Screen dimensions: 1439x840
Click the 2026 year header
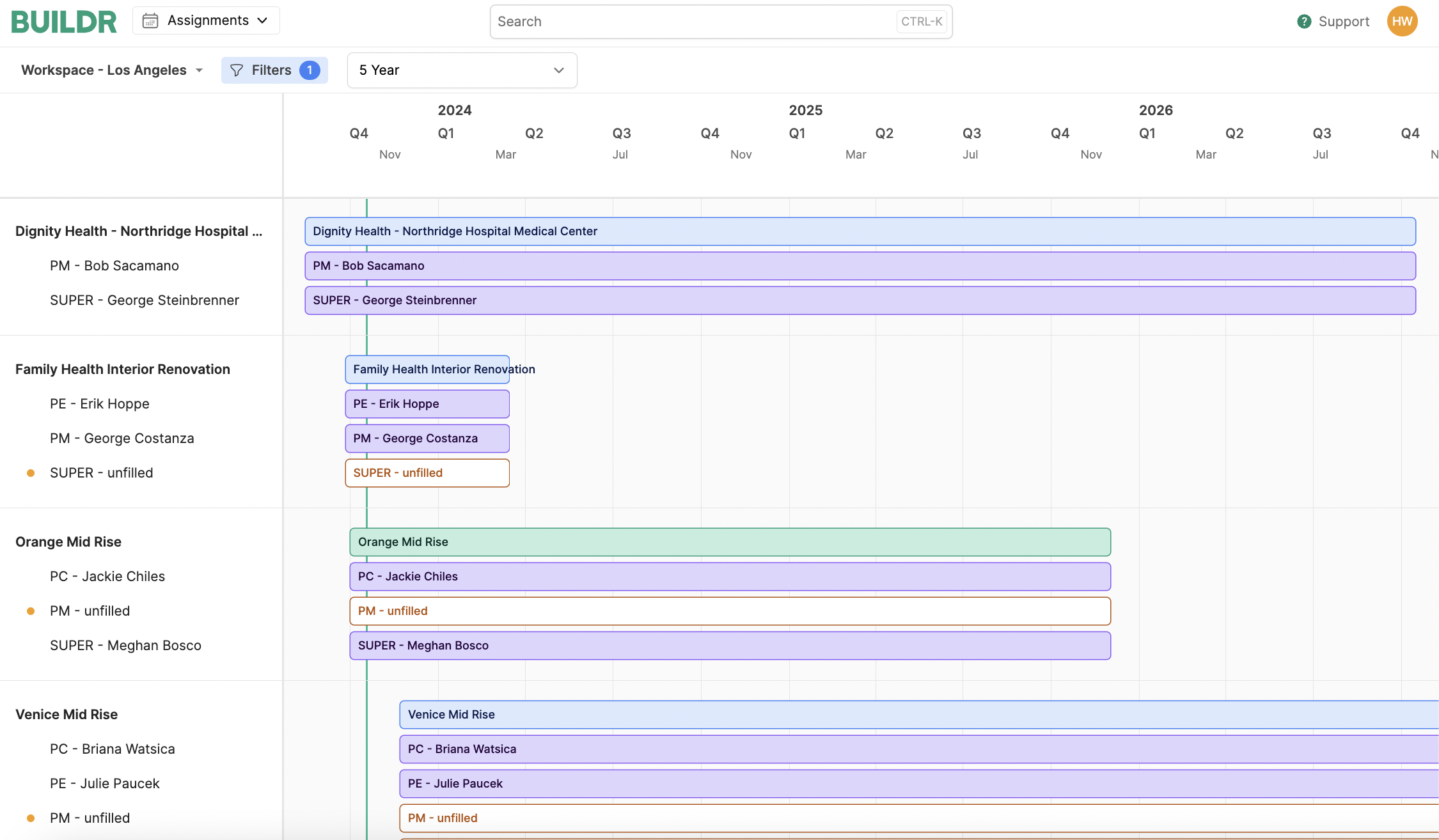point(1156,110)
